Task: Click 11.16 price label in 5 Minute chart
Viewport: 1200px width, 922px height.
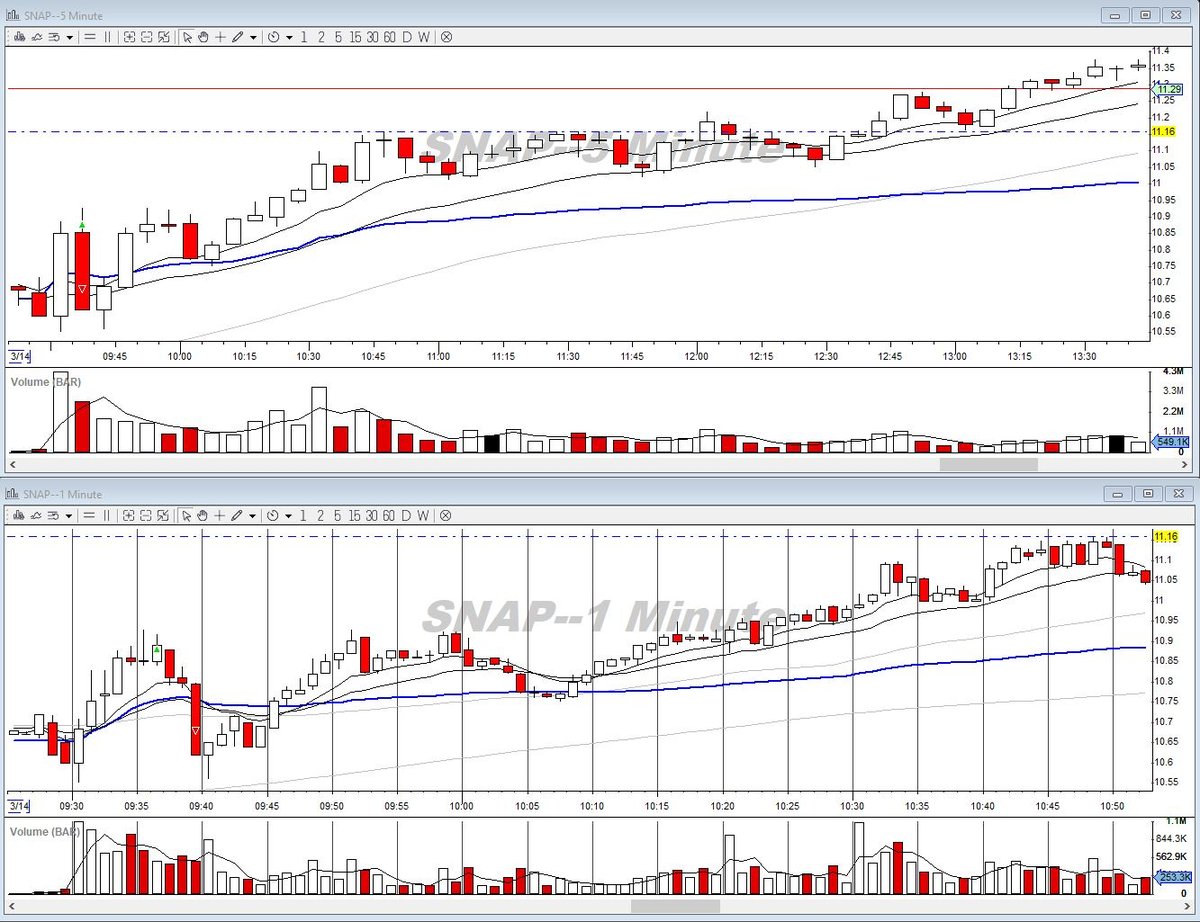Action: tap(1162, 132)
